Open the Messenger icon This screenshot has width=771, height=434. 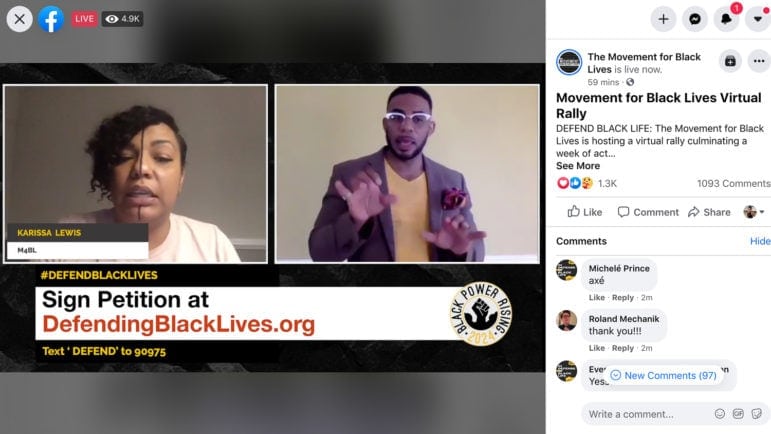point(695,19)
